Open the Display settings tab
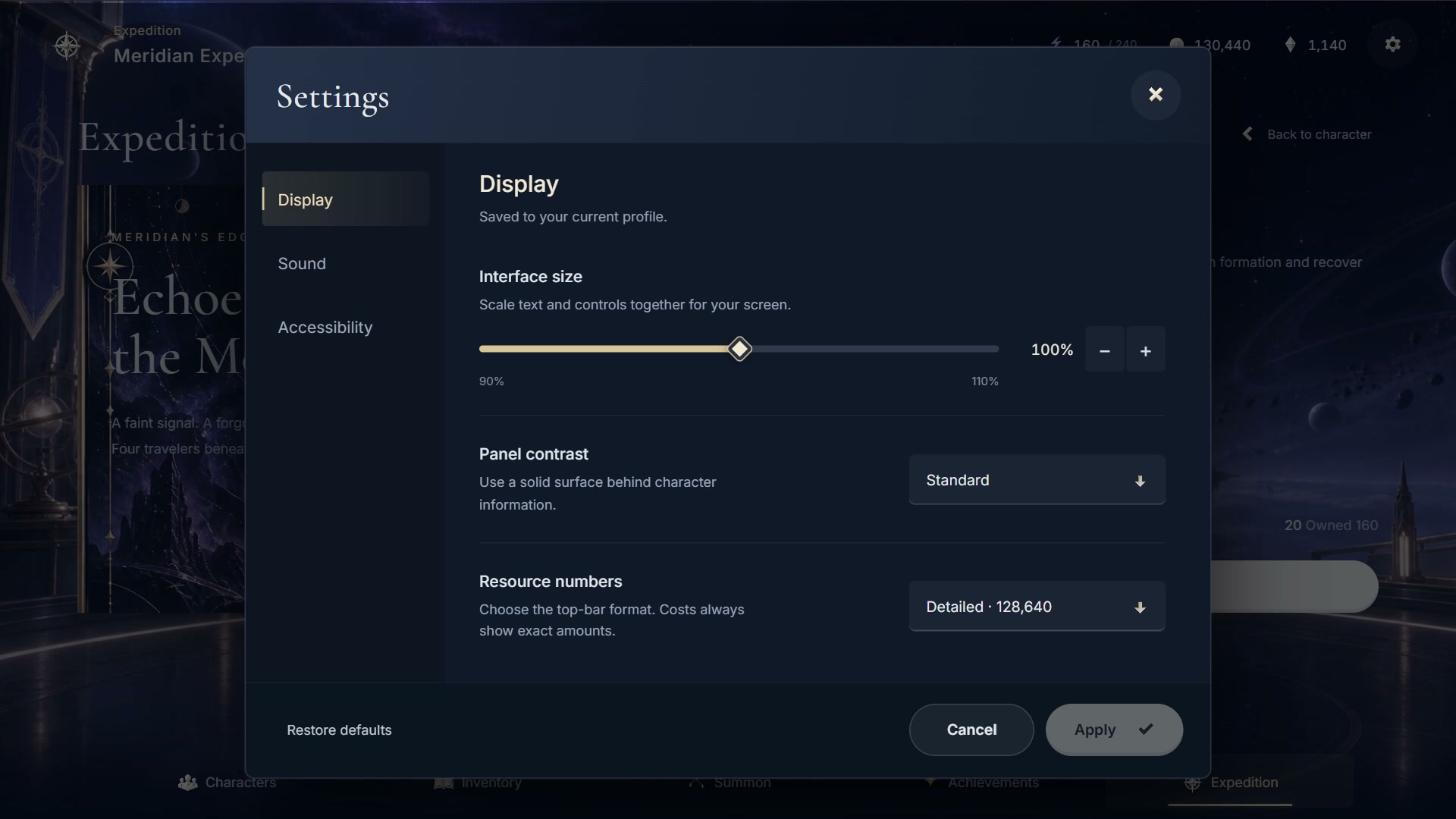The height and width of the screenshot is (819, 1456). [x=346, y=199]
